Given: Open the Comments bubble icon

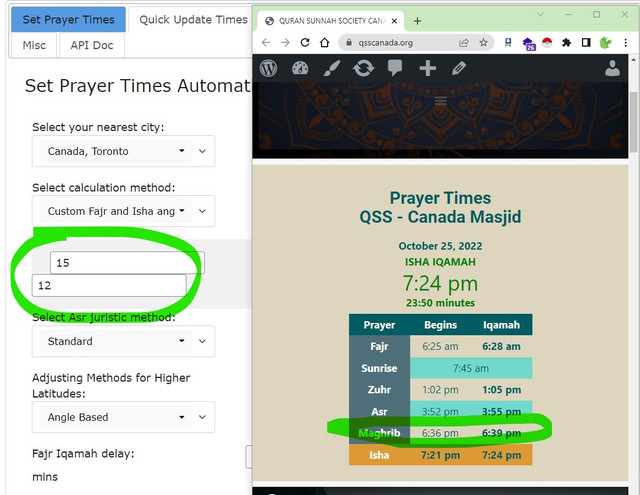Looking at the screenshot, I should pyautogui.click(x=395, y=68).
